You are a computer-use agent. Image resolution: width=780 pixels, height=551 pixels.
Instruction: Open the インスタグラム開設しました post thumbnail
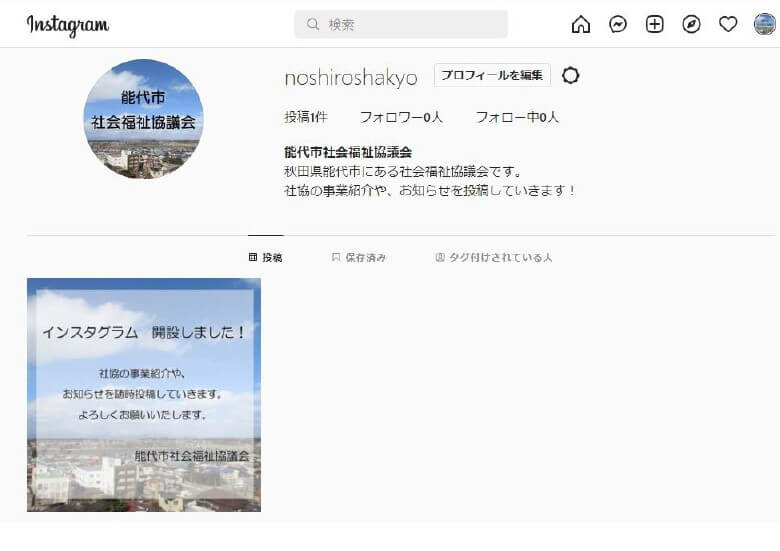(144, 395)
